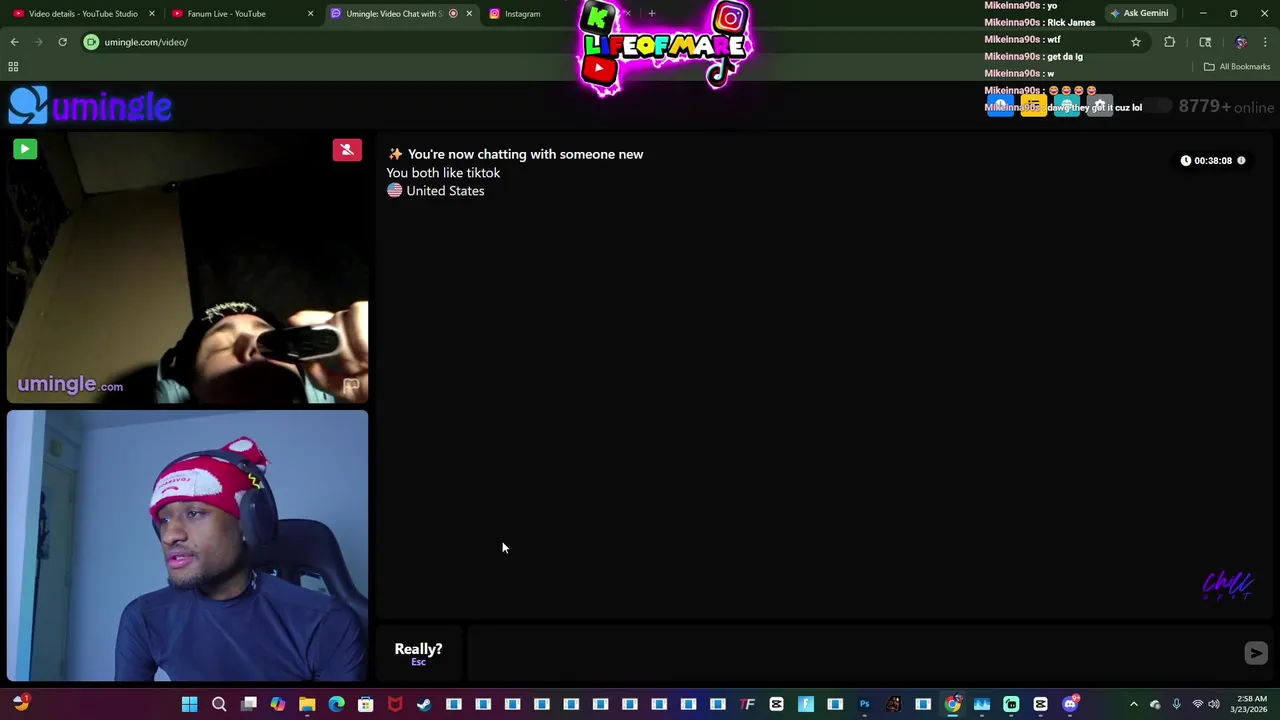Click the info icon beside the timer
1280x720 pixels.
[1241, 160]
